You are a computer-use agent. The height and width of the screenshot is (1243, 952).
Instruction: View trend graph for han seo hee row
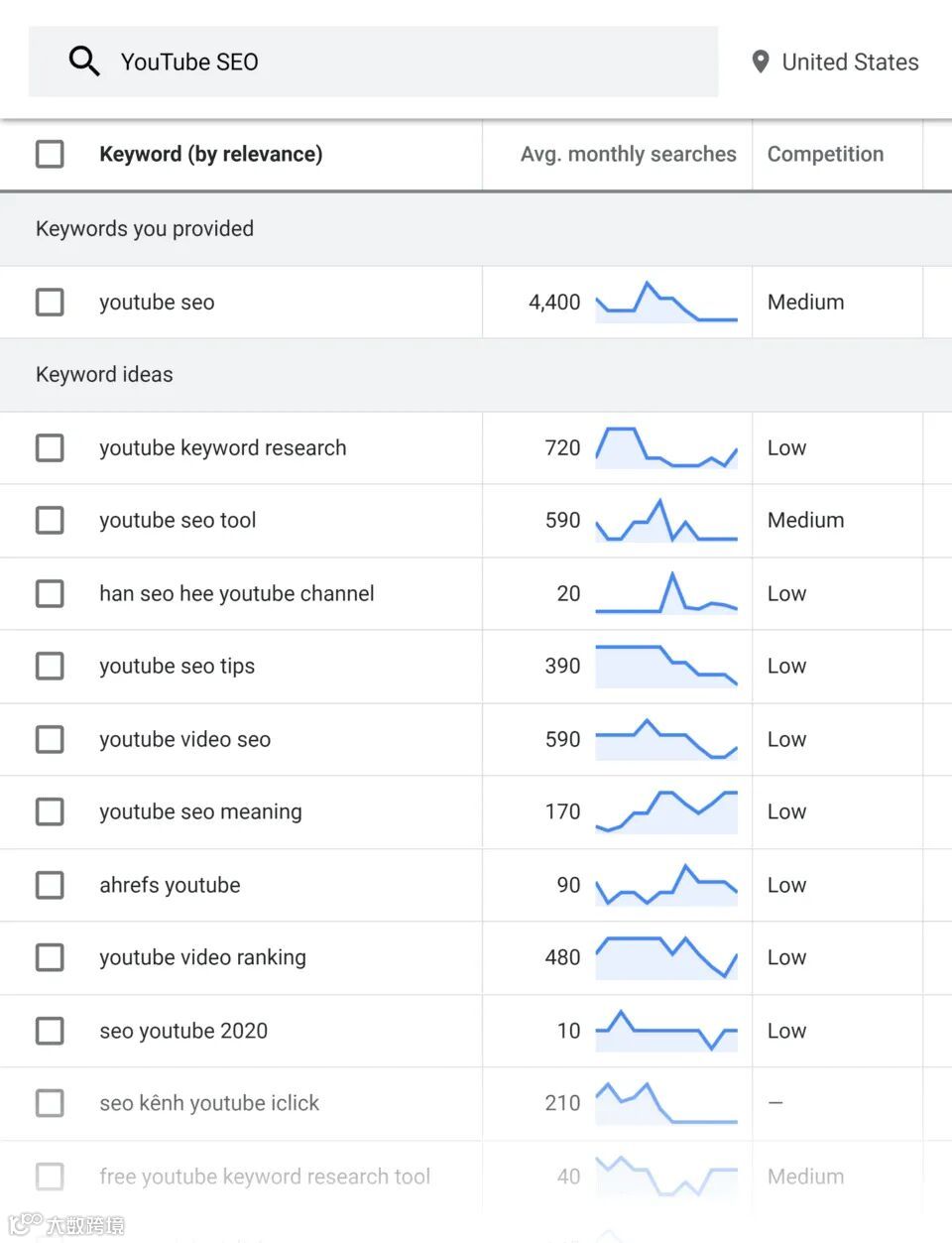tap(665, 593)
